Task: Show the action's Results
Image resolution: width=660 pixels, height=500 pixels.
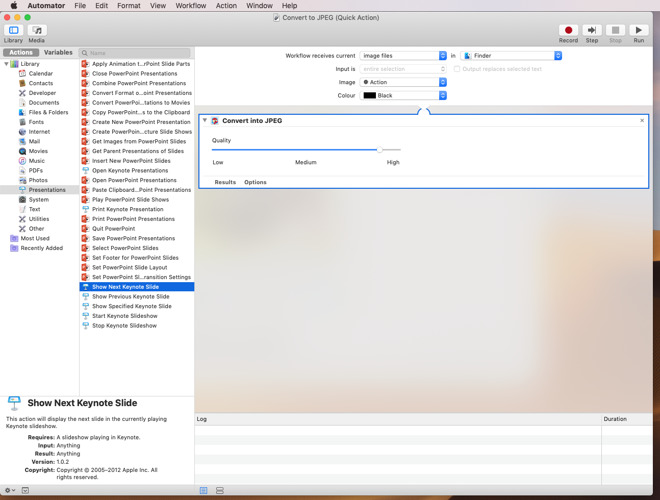Action: 225,182
